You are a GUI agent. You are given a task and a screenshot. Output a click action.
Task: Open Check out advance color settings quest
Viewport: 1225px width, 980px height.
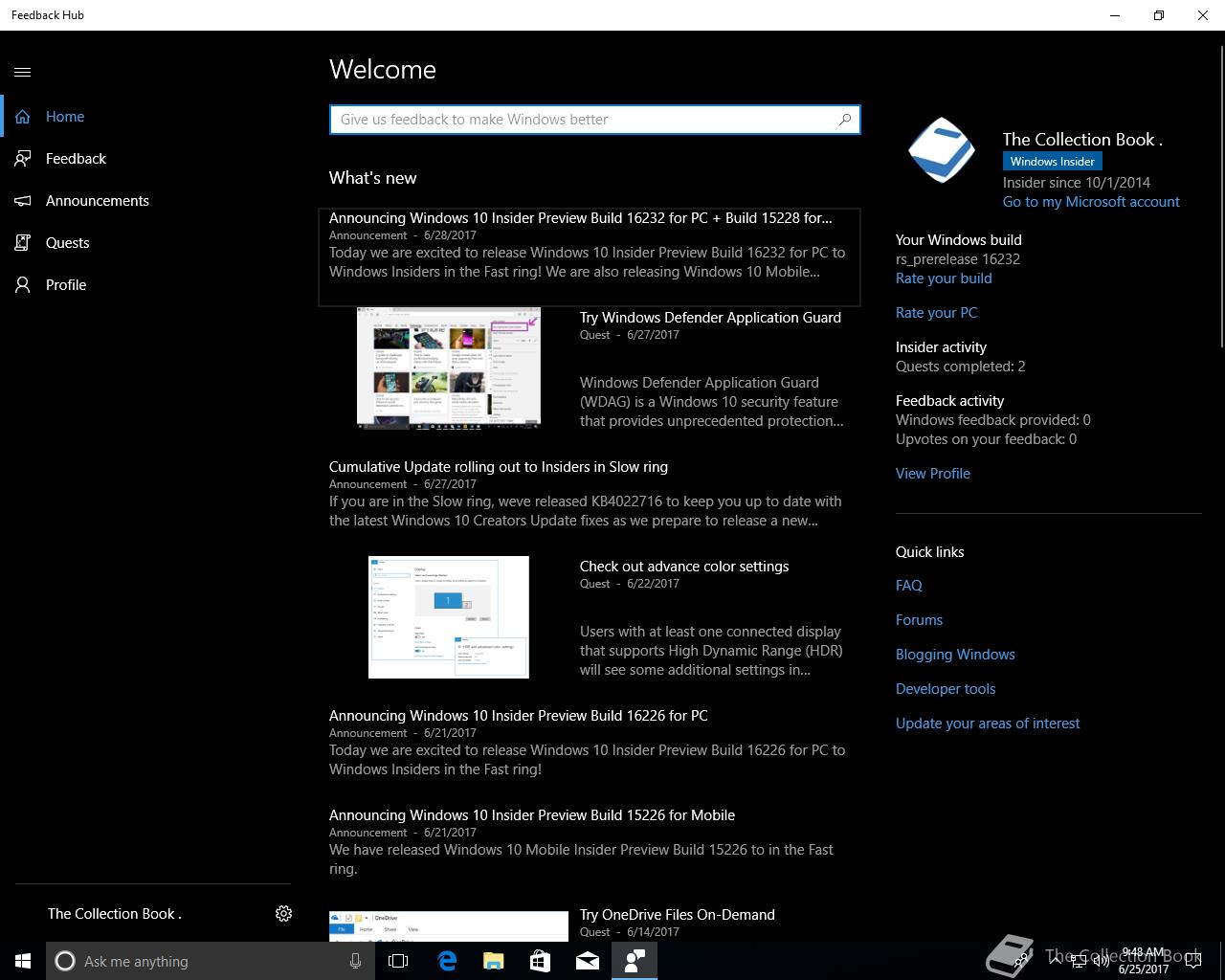684,567
